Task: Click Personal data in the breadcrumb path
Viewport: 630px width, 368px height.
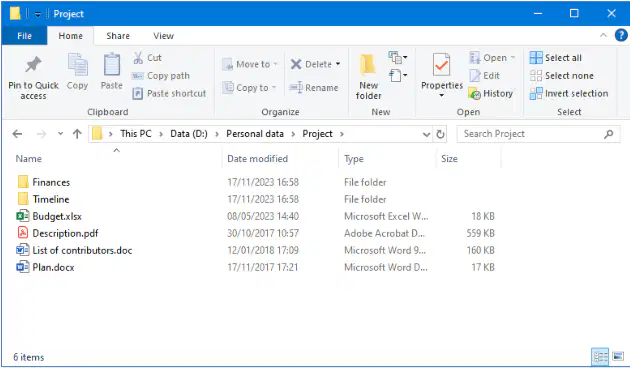Action: click(x=255, y=134)
